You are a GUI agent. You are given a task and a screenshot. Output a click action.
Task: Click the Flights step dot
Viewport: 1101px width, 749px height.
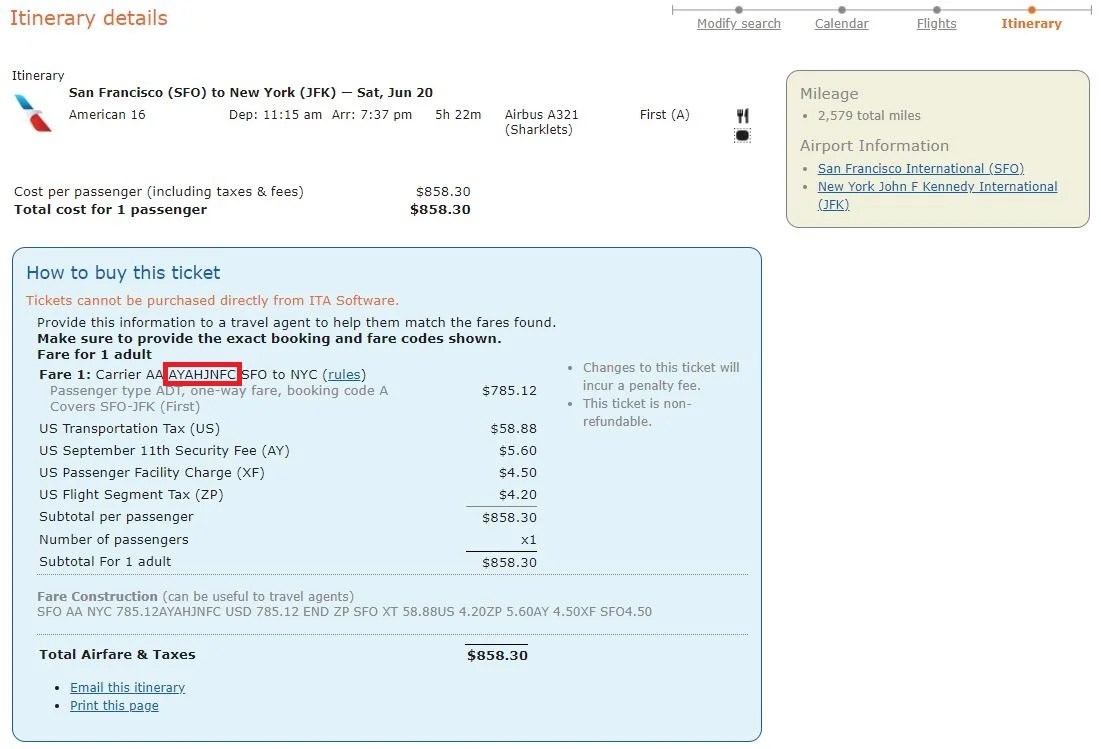(x=936, y=10)
